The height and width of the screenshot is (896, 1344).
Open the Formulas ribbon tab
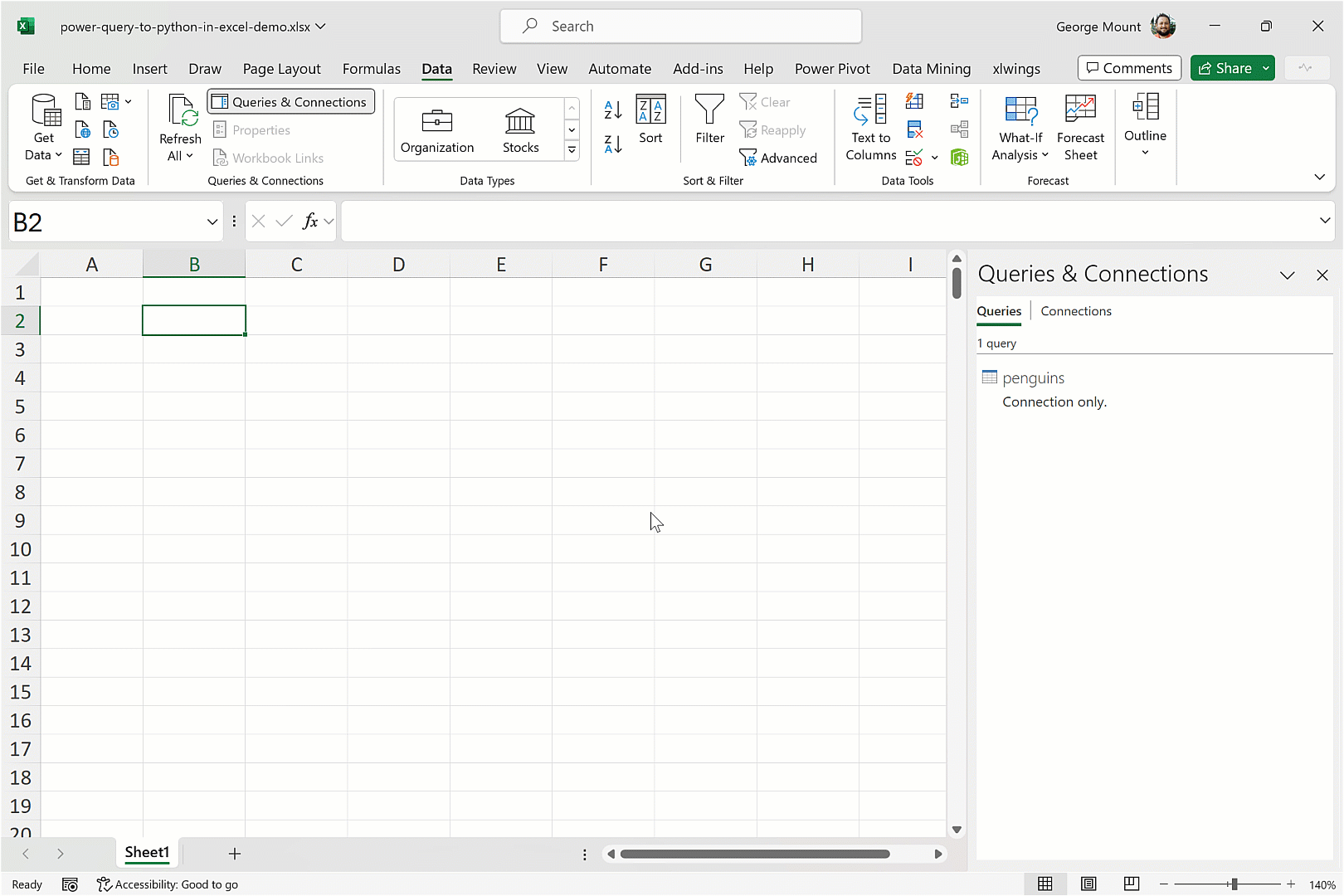pyautogui.click(x=371, y=69)
